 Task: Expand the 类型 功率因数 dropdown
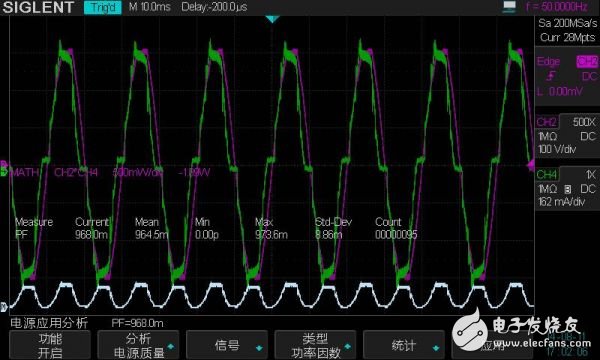coord(315,345)
